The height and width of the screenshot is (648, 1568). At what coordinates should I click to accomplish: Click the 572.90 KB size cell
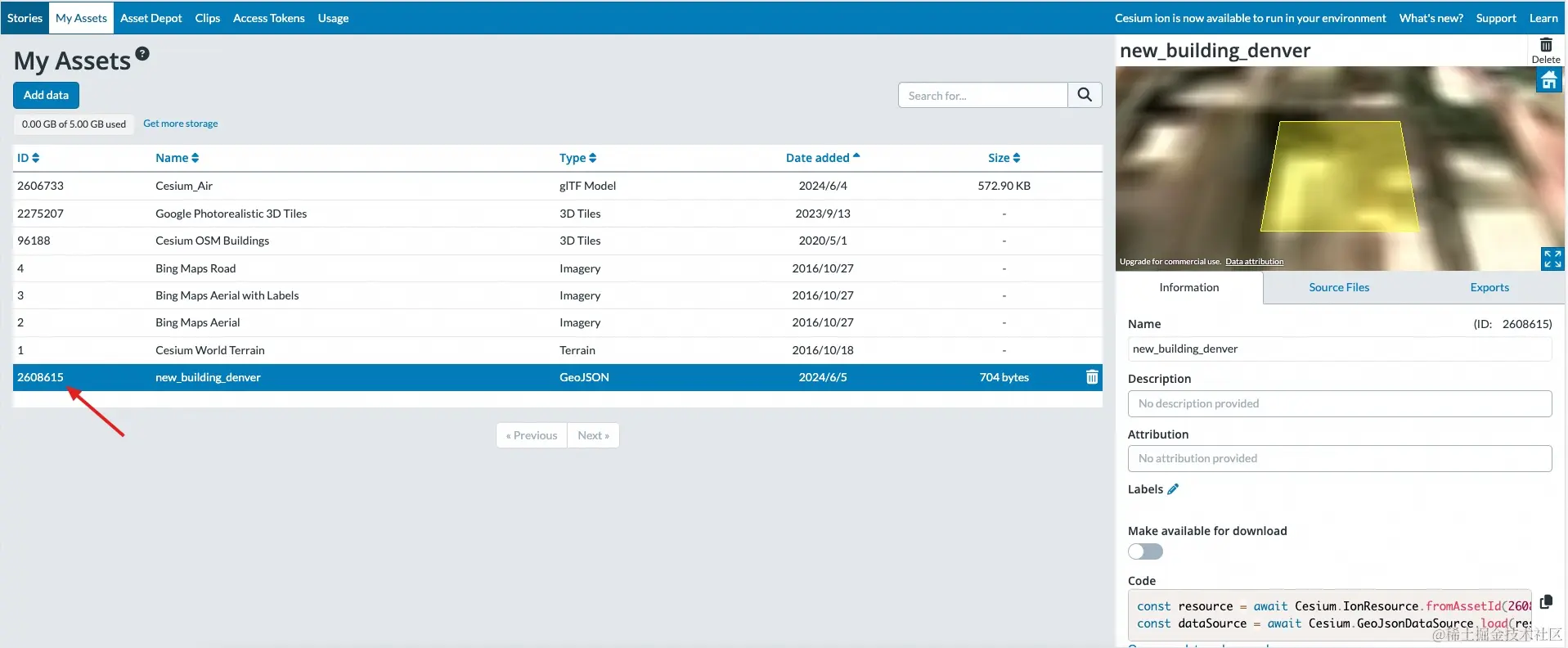coord(1004,186)
